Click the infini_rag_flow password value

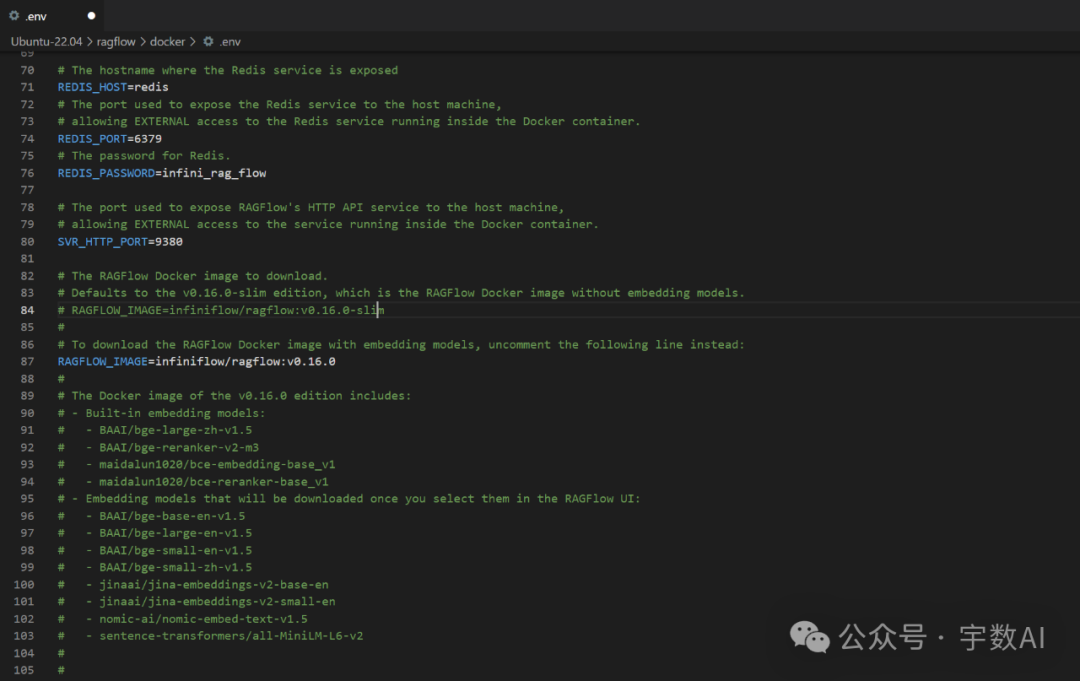click(214, 173)
